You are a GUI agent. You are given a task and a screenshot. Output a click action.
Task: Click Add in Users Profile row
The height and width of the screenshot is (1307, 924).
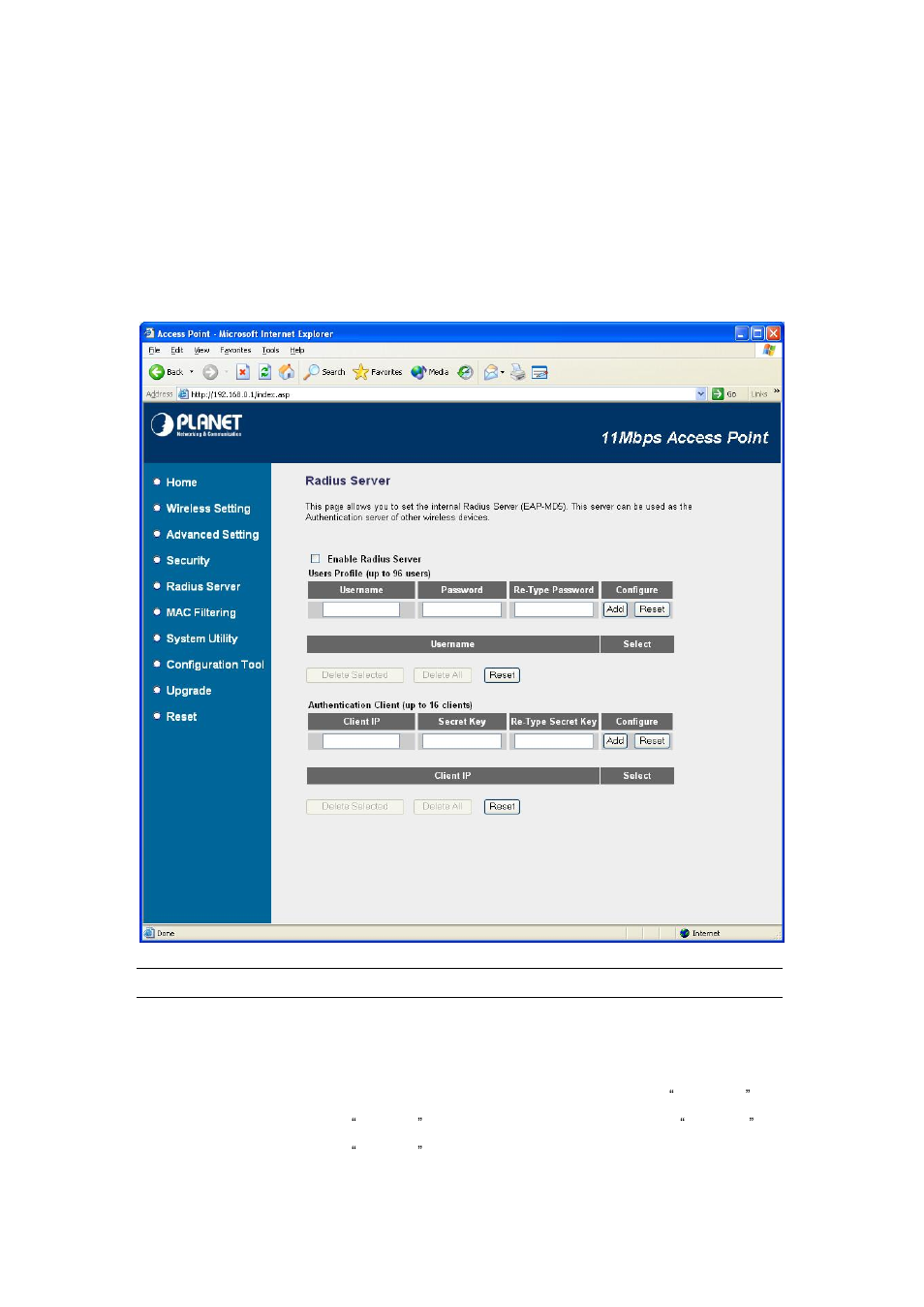(x=615, y=609)
